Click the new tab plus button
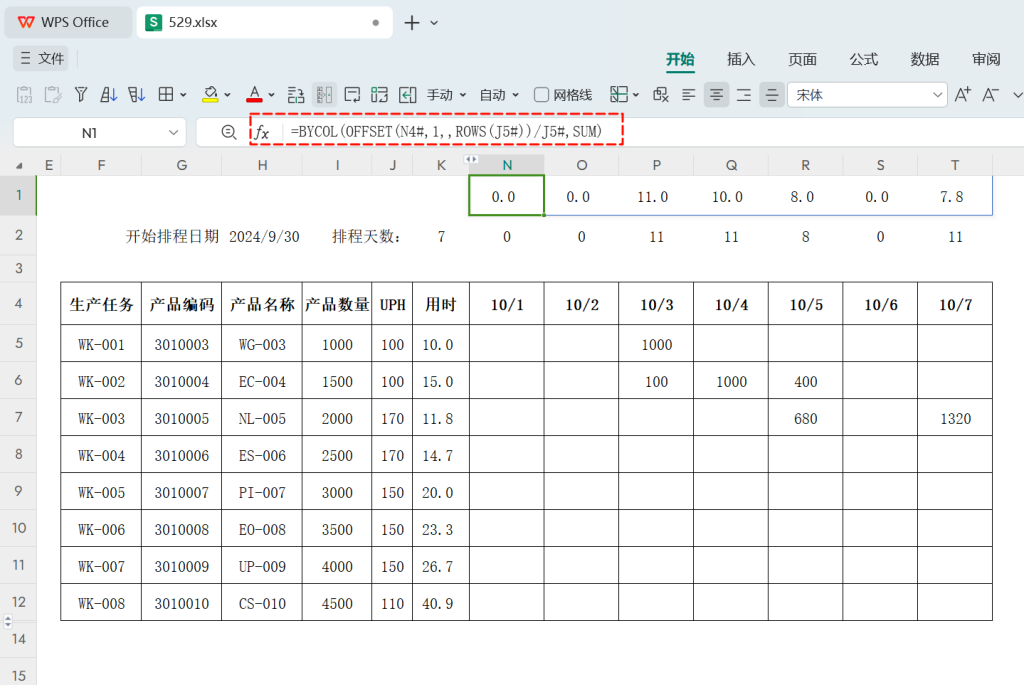Image resolution: width=1024 pixels, height=685 pixels. click(411, 23)
